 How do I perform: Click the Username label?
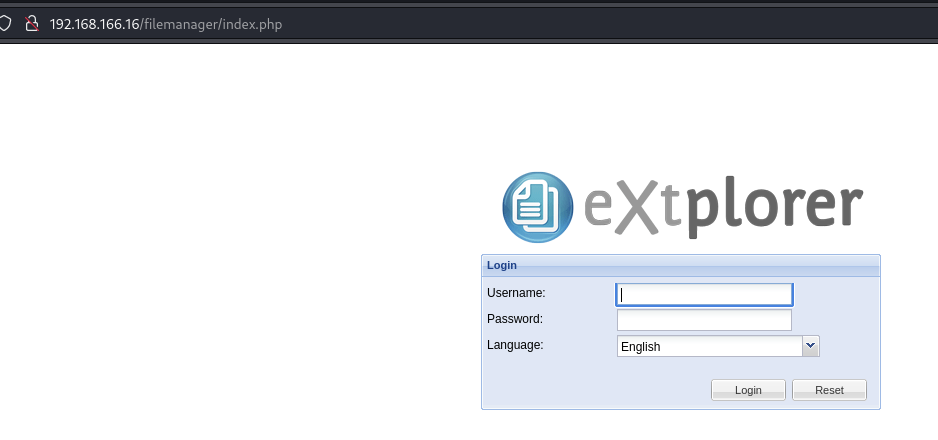[x=516, y=293]
